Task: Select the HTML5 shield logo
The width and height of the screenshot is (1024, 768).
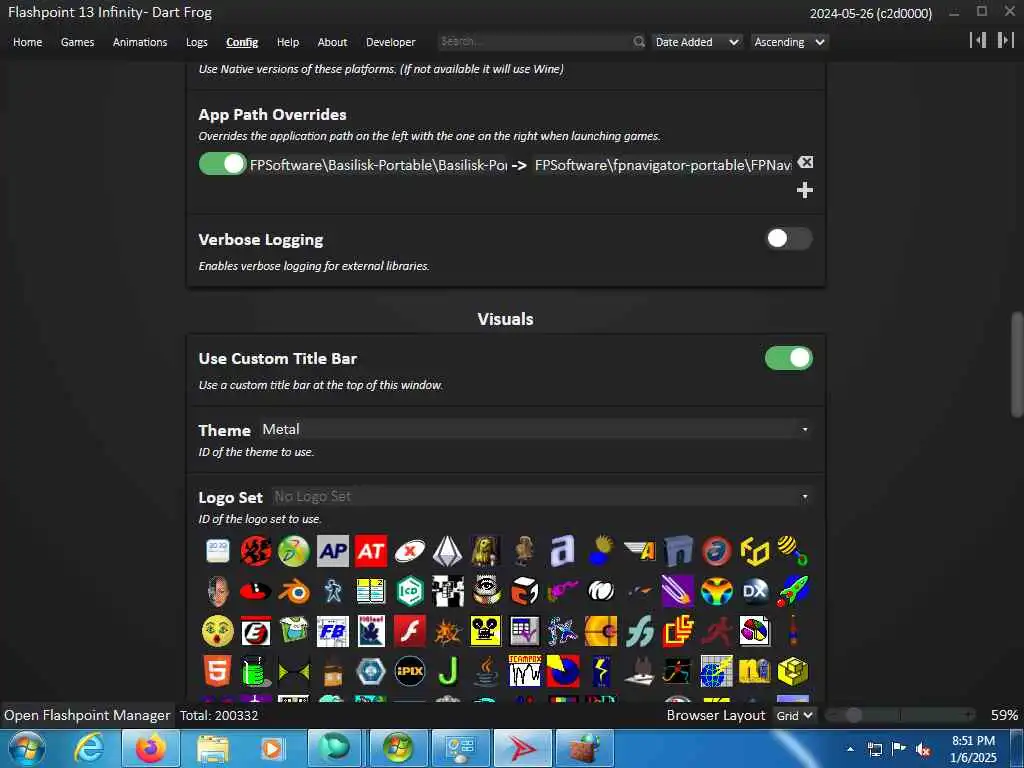Action: point(217,671)
